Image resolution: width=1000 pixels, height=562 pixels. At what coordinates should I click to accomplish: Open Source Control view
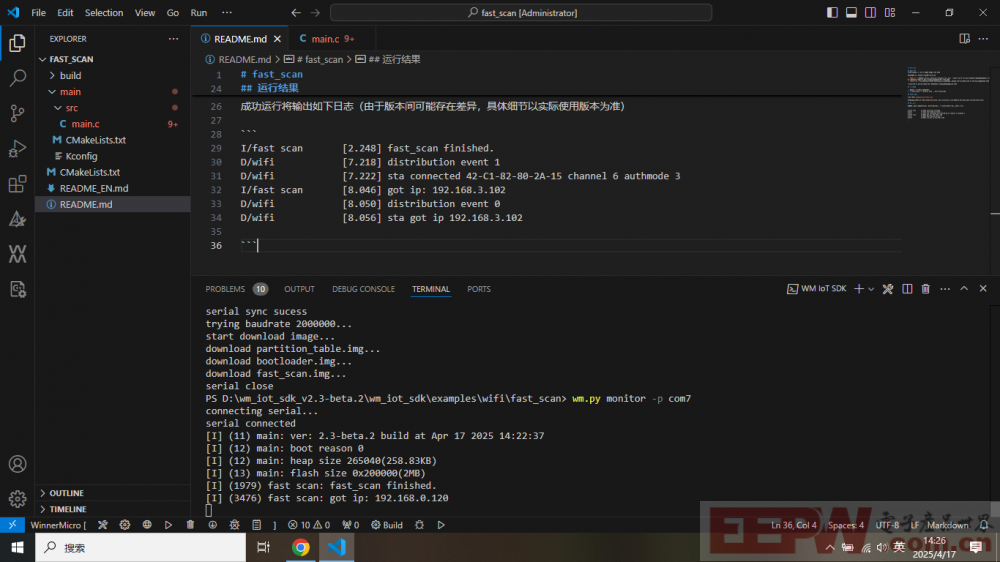(17, 113)
